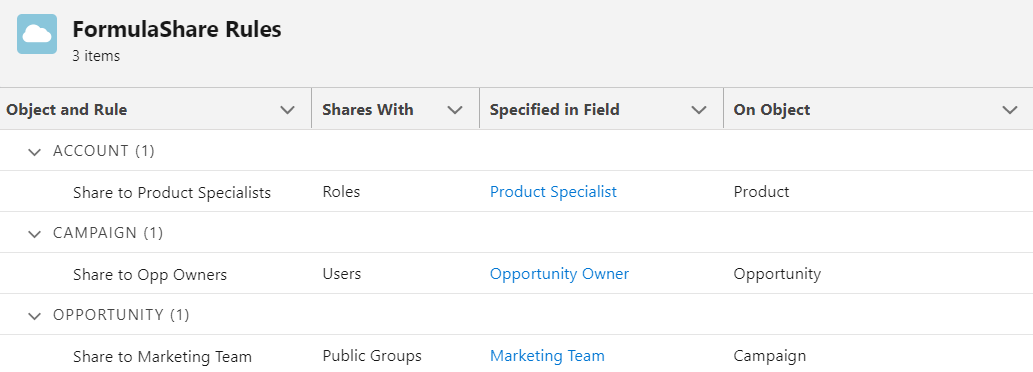The height and width of the screenshot is (372, 1033).
Task: Select the Share to Marketing Team rule
Action: [x=162, y=356]
